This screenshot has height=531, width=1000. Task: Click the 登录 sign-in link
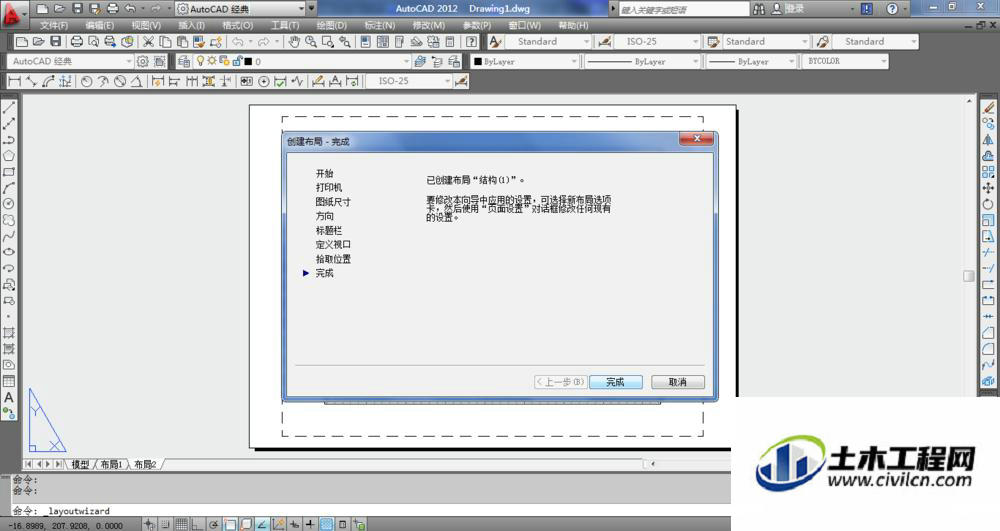coord(794,9)
